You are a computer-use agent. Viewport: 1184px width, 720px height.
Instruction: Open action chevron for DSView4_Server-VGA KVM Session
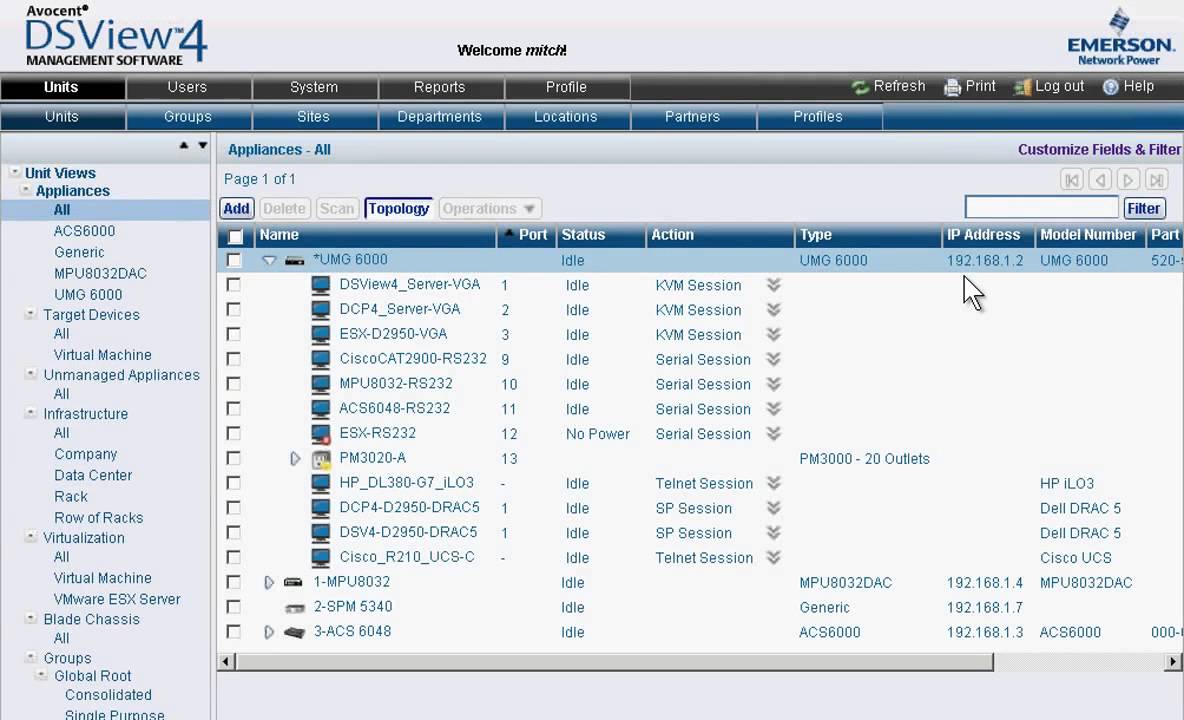pos(773,285)
